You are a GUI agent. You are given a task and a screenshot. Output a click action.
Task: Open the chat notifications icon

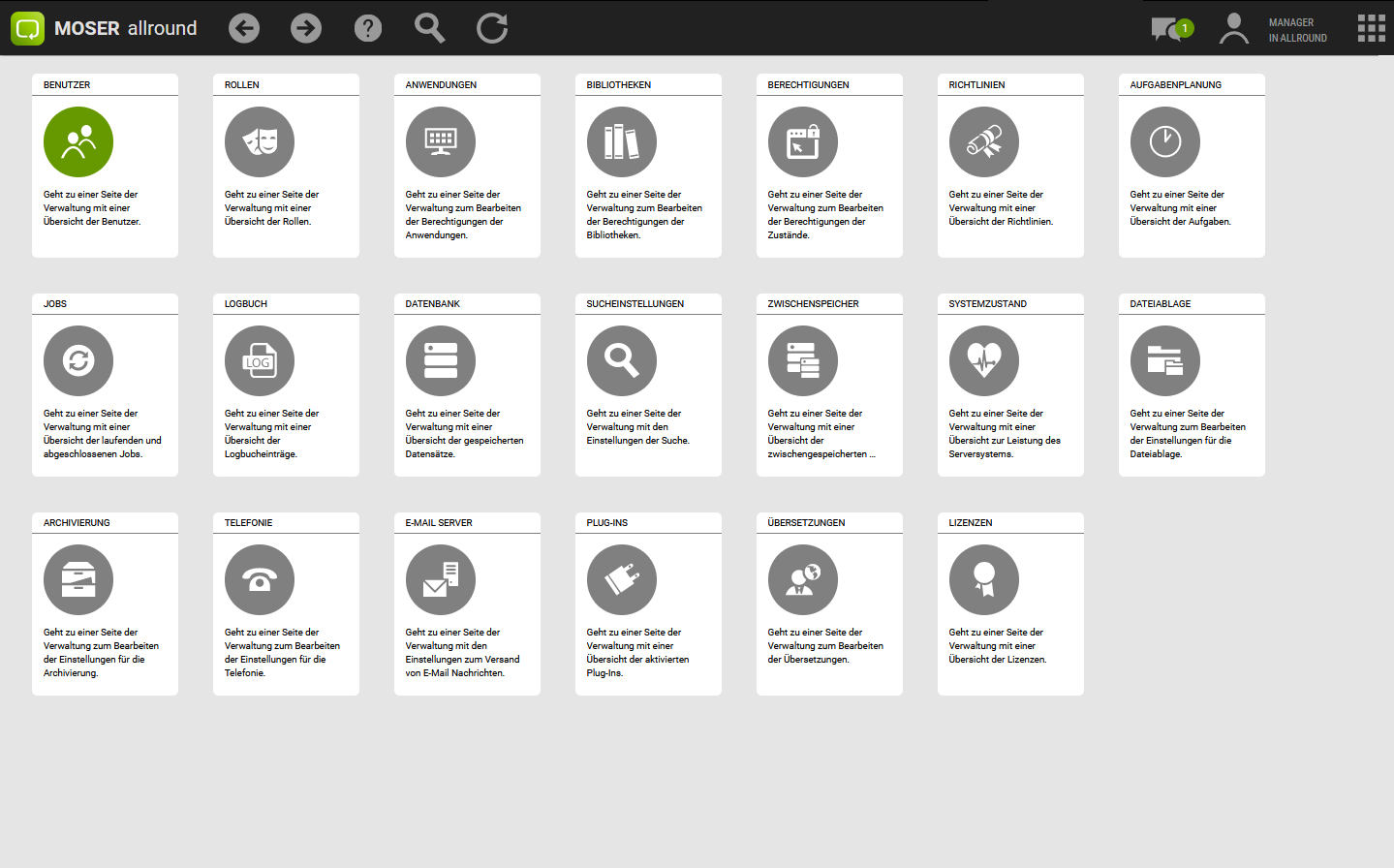1168,29
